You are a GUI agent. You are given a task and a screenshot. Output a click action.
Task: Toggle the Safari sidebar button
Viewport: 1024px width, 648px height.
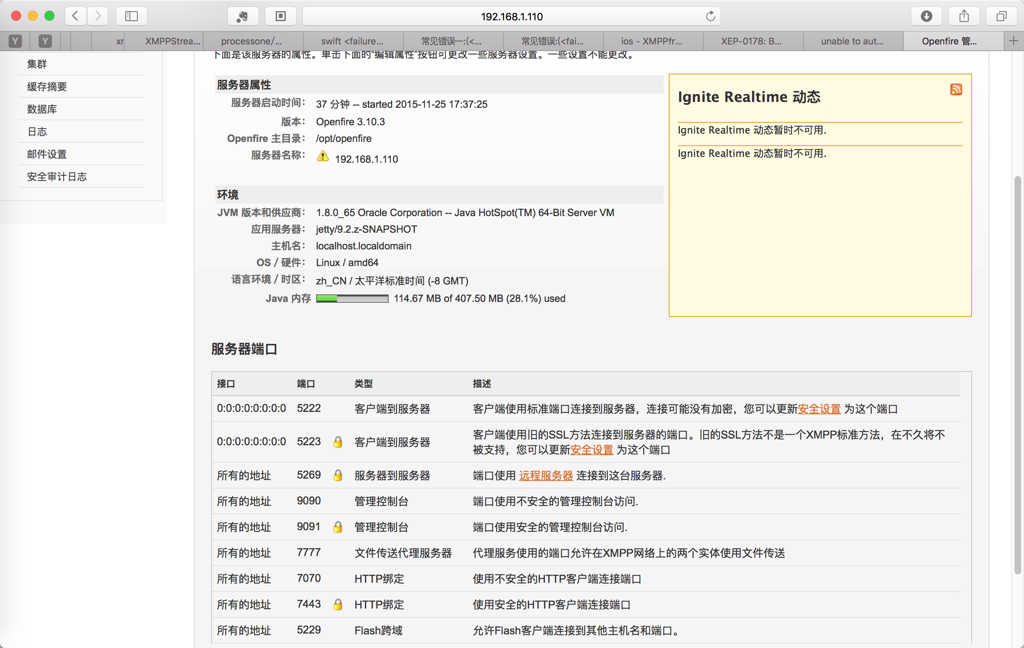click(131, 16)
